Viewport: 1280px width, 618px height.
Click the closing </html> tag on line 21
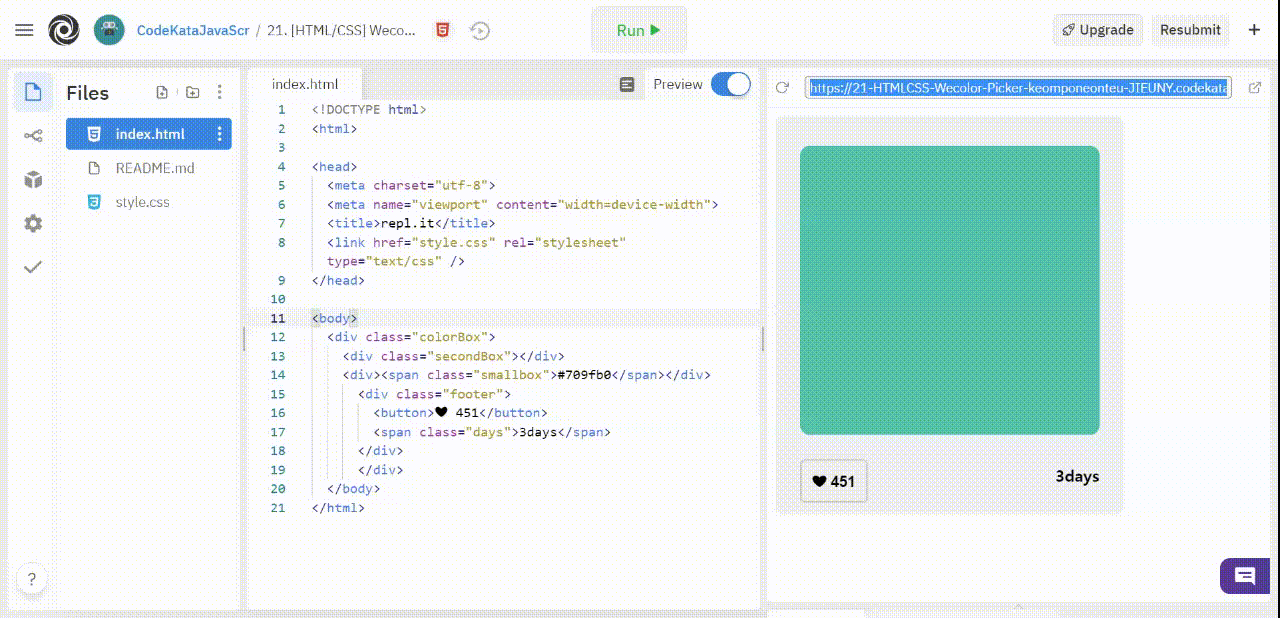click(338, 508)
